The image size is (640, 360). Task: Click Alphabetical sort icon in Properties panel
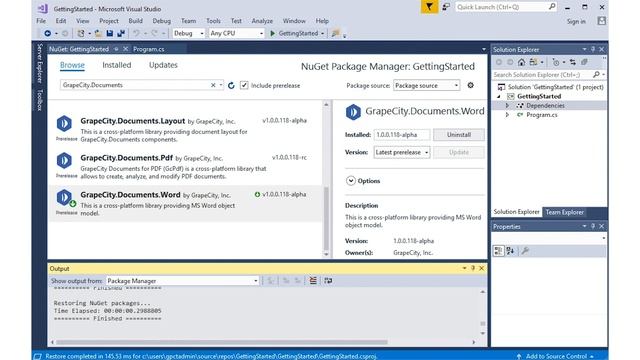(510, 251)
